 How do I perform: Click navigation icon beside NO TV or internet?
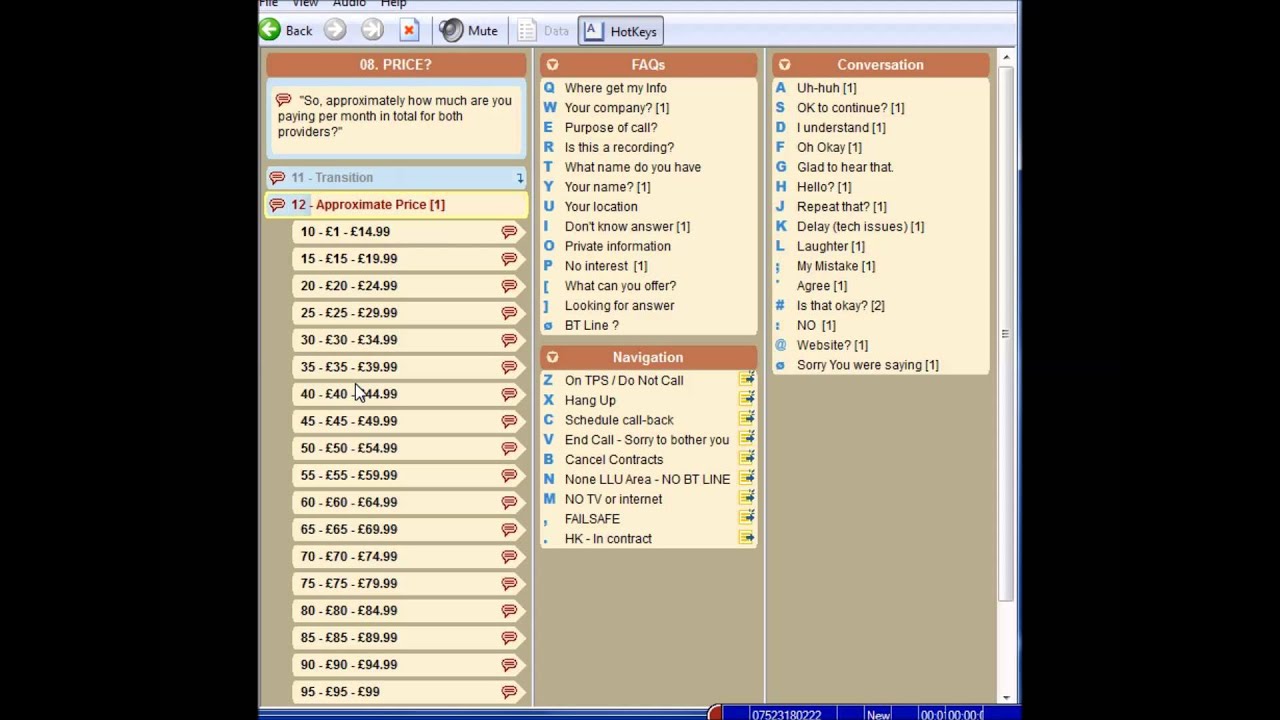tap(747, 498)
